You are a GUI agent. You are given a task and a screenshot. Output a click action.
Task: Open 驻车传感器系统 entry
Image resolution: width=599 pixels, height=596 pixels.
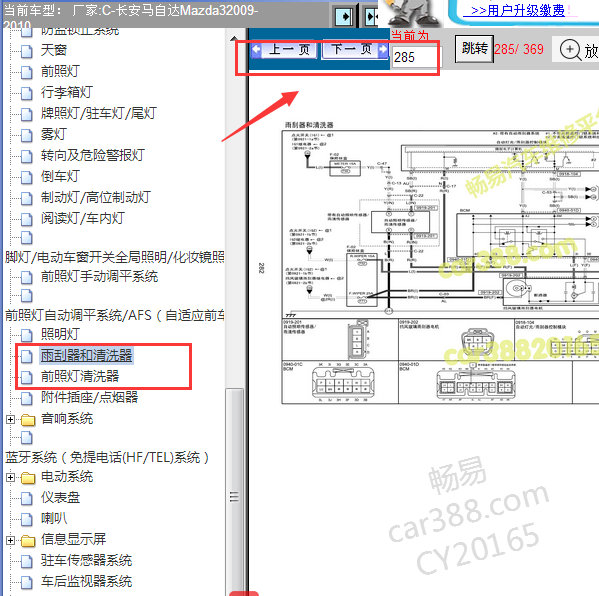click(86, 560)
